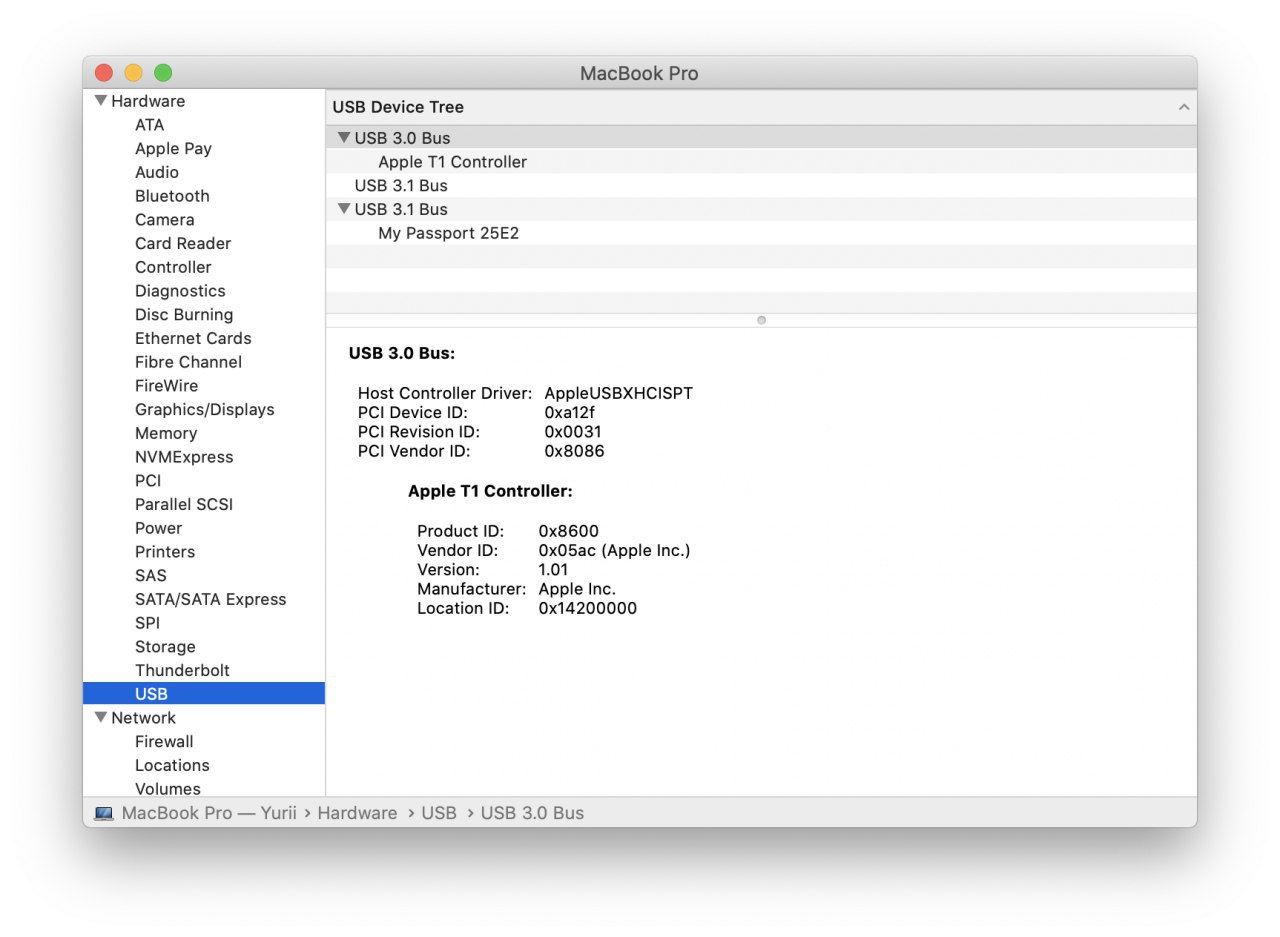Select Printers in the sidebar
This screenshot has width=1280, height=937.
165,552
